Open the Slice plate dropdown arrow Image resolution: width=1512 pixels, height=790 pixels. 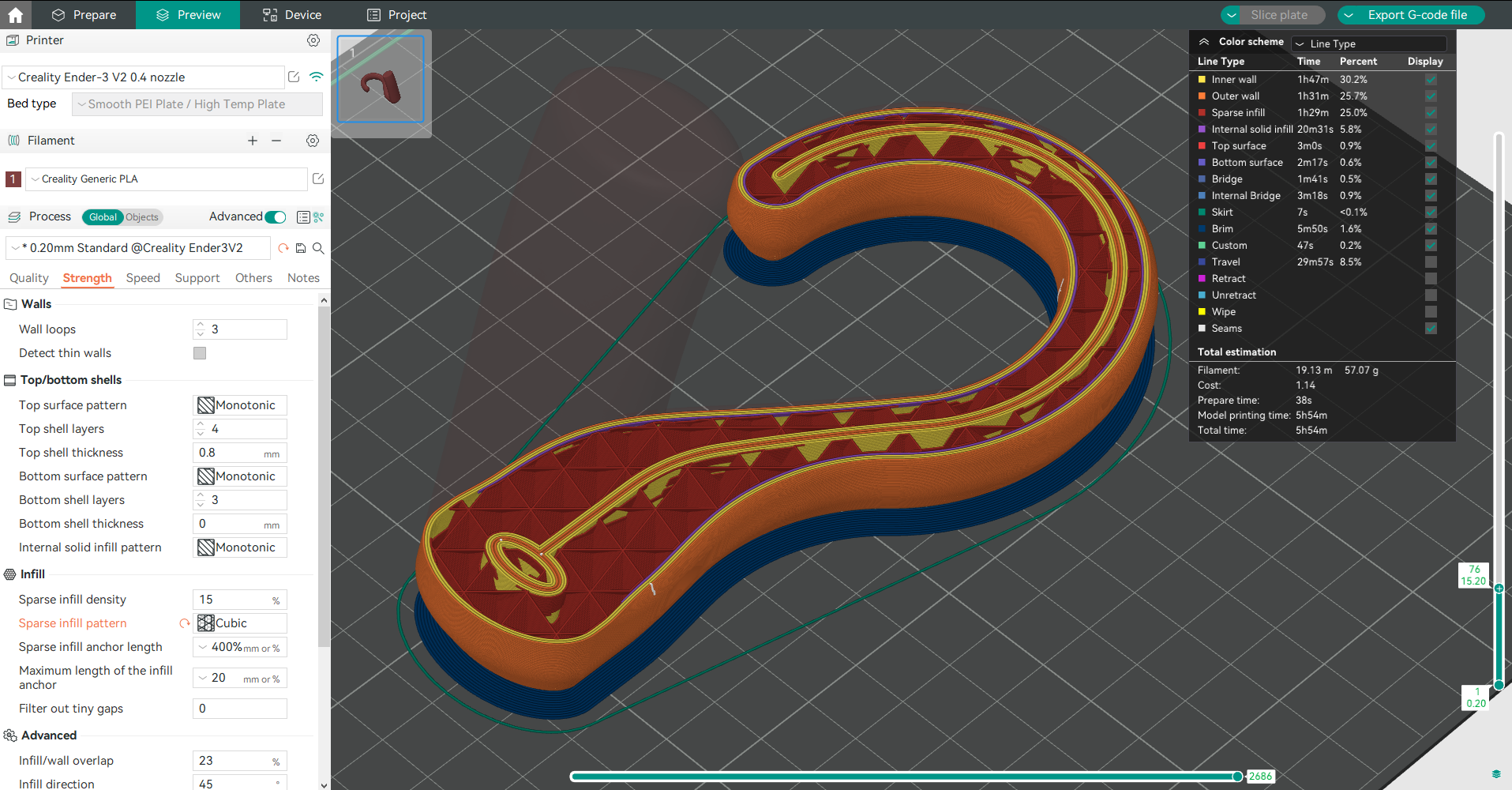[1232, 15]
